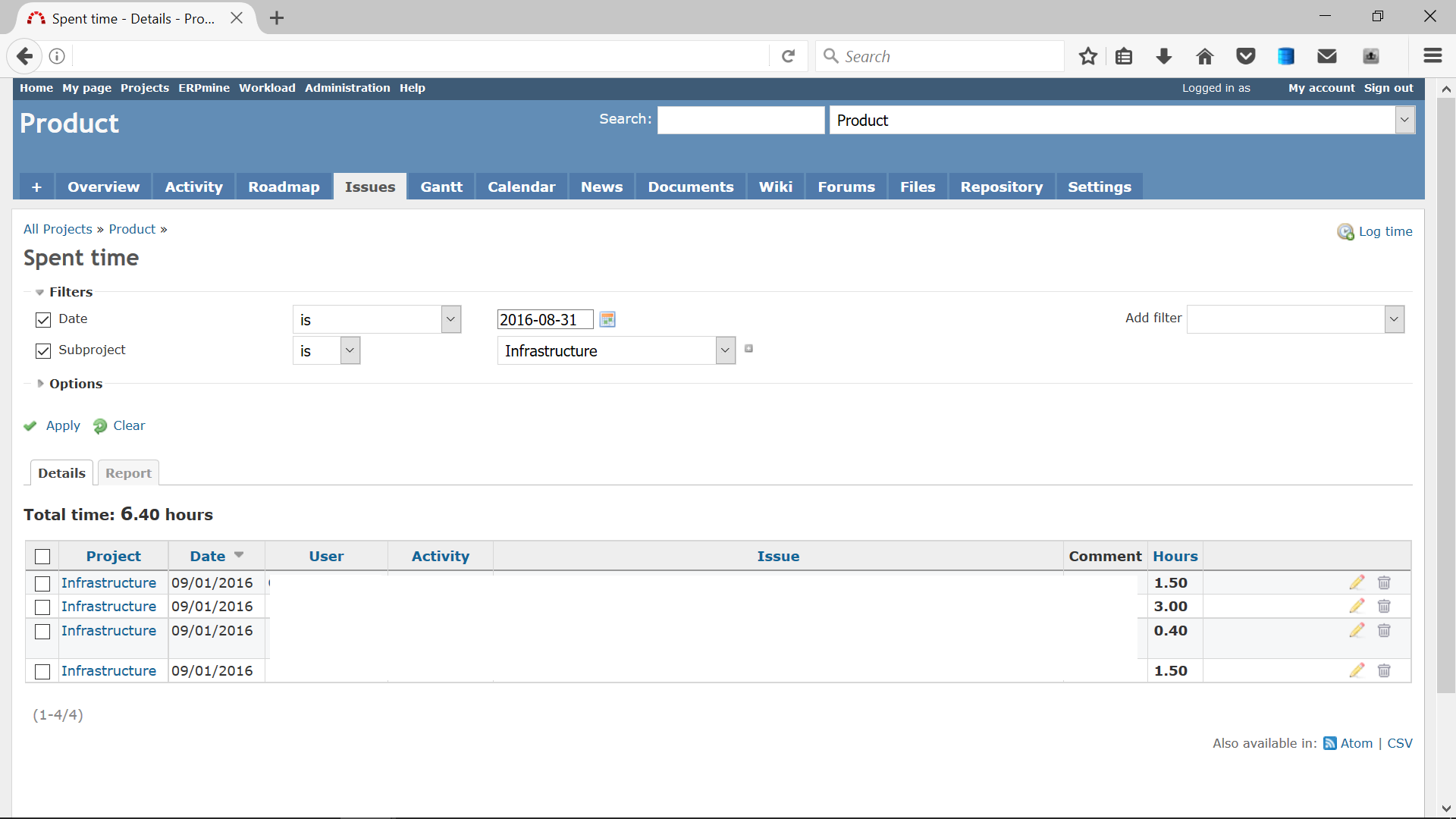1456x819 pixels.
Task: Export the time entries as CSV
Action: pos(1399,743)
